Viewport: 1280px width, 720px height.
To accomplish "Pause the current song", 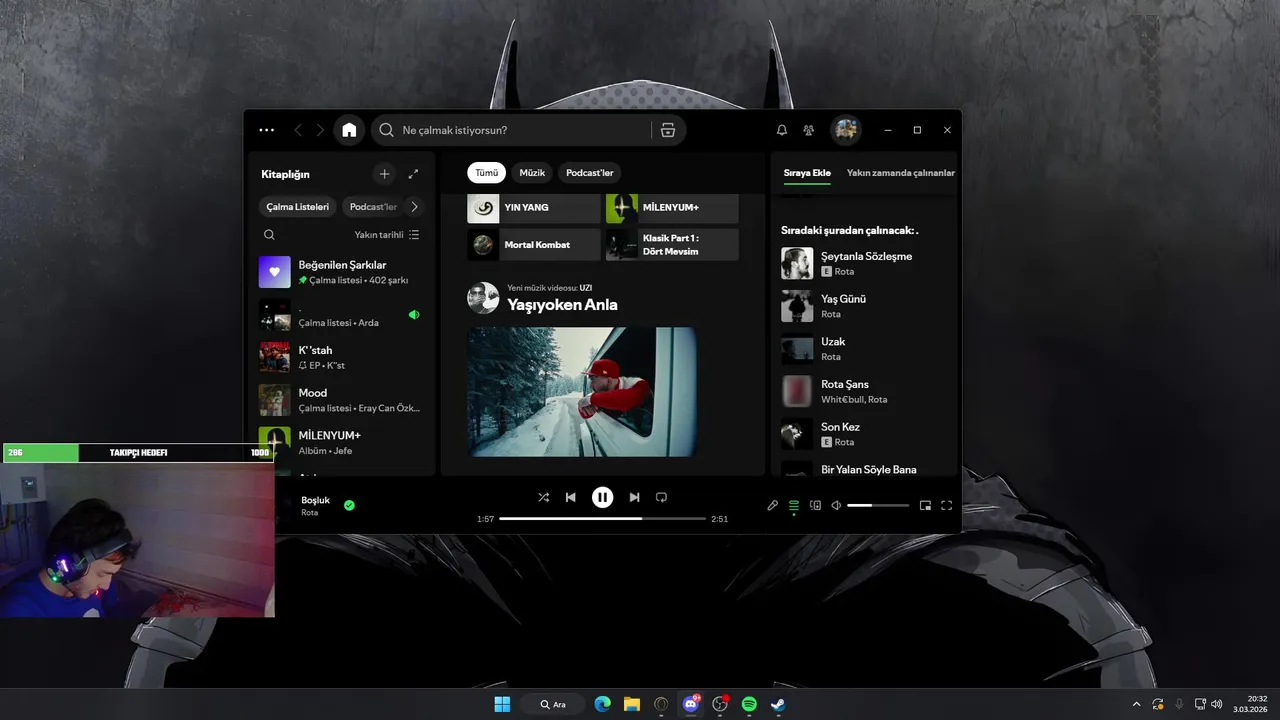I will tap(602, 497).
